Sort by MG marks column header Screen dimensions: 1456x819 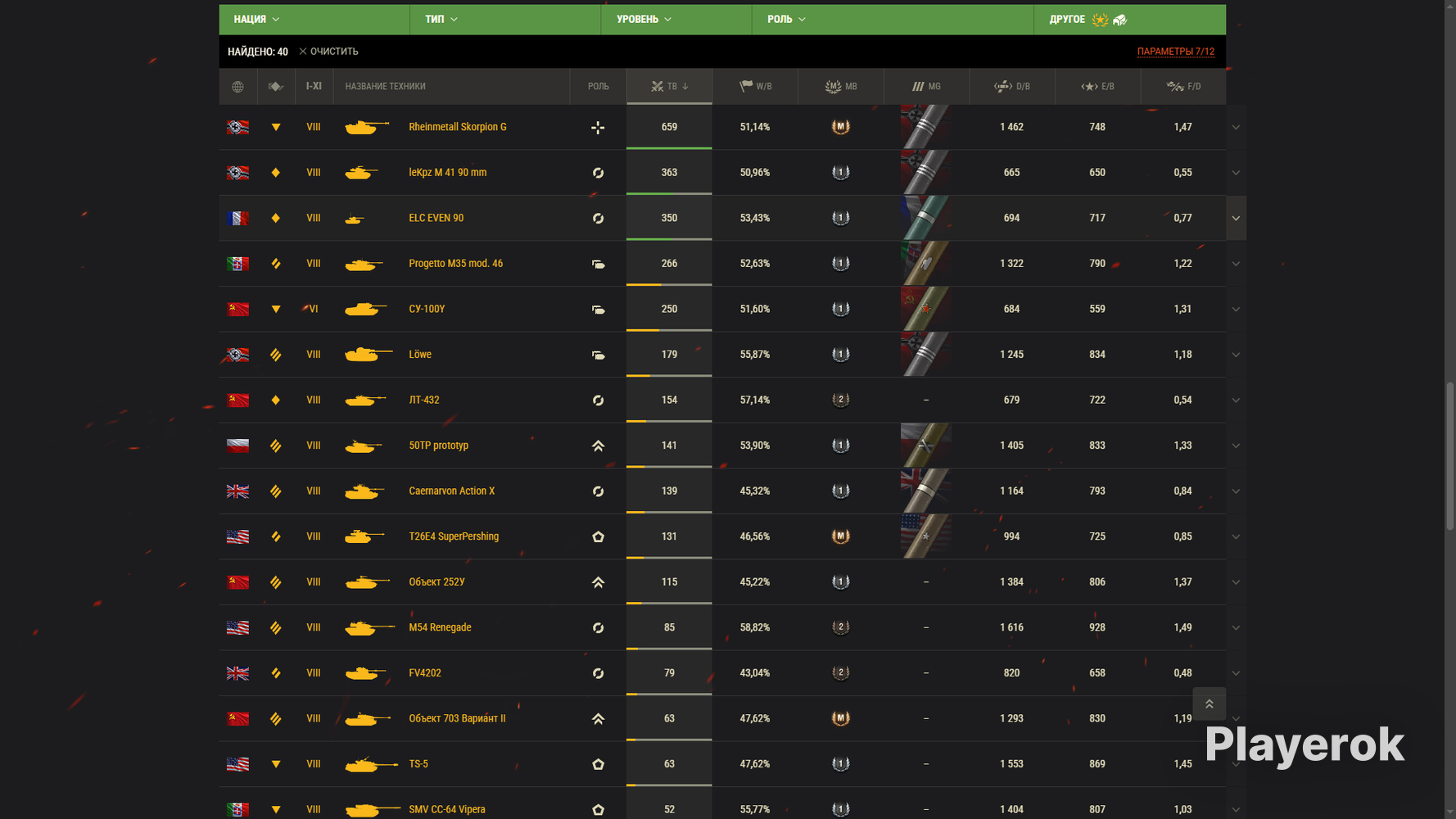(926, 87)
